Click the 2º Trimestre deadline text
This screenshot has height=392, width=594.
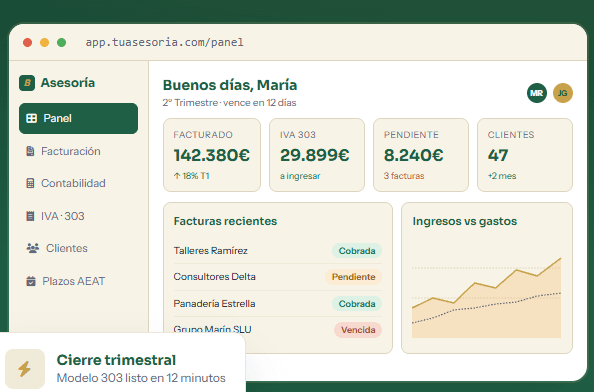[x=230, y=103]
